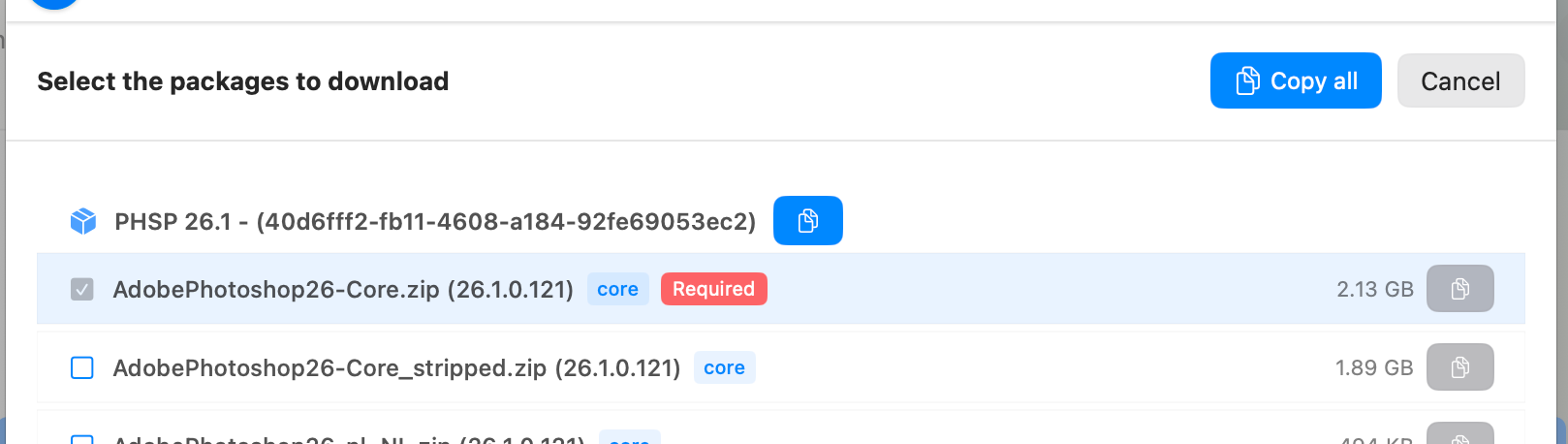Viewport: 1568px width, 444px height.
Task: Toggle the AdobePhotoshop26-Core.zip checkbox
Action: [x=82, y=289]
